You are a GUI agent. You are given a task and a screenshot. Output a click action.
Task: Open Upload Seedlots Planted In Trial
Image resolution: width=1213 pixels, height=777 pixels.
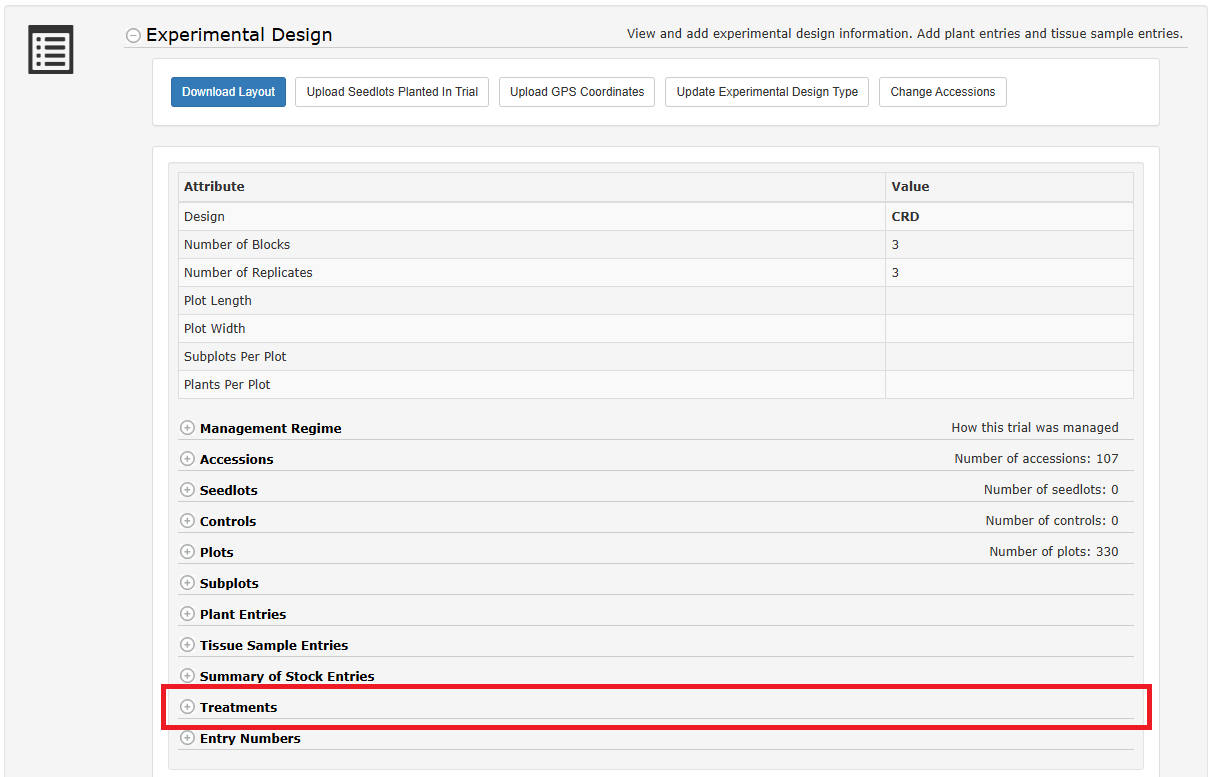tap(392, 92)
